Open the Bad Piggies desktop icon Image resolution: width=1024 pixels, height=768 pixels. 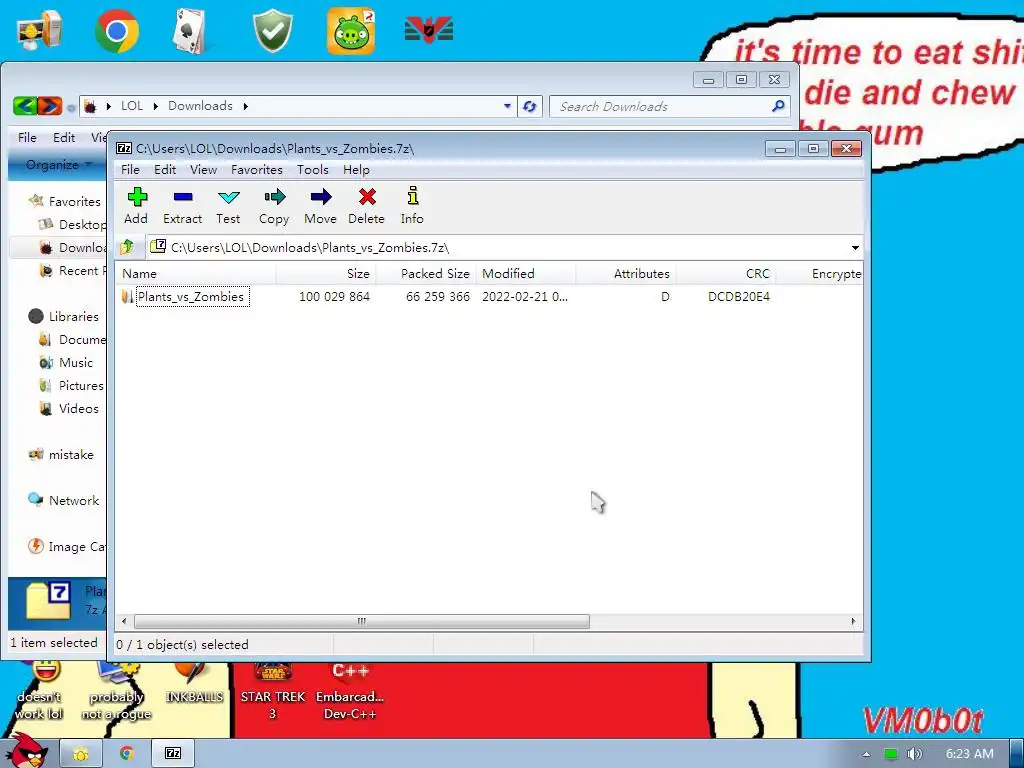pos(351,31)
